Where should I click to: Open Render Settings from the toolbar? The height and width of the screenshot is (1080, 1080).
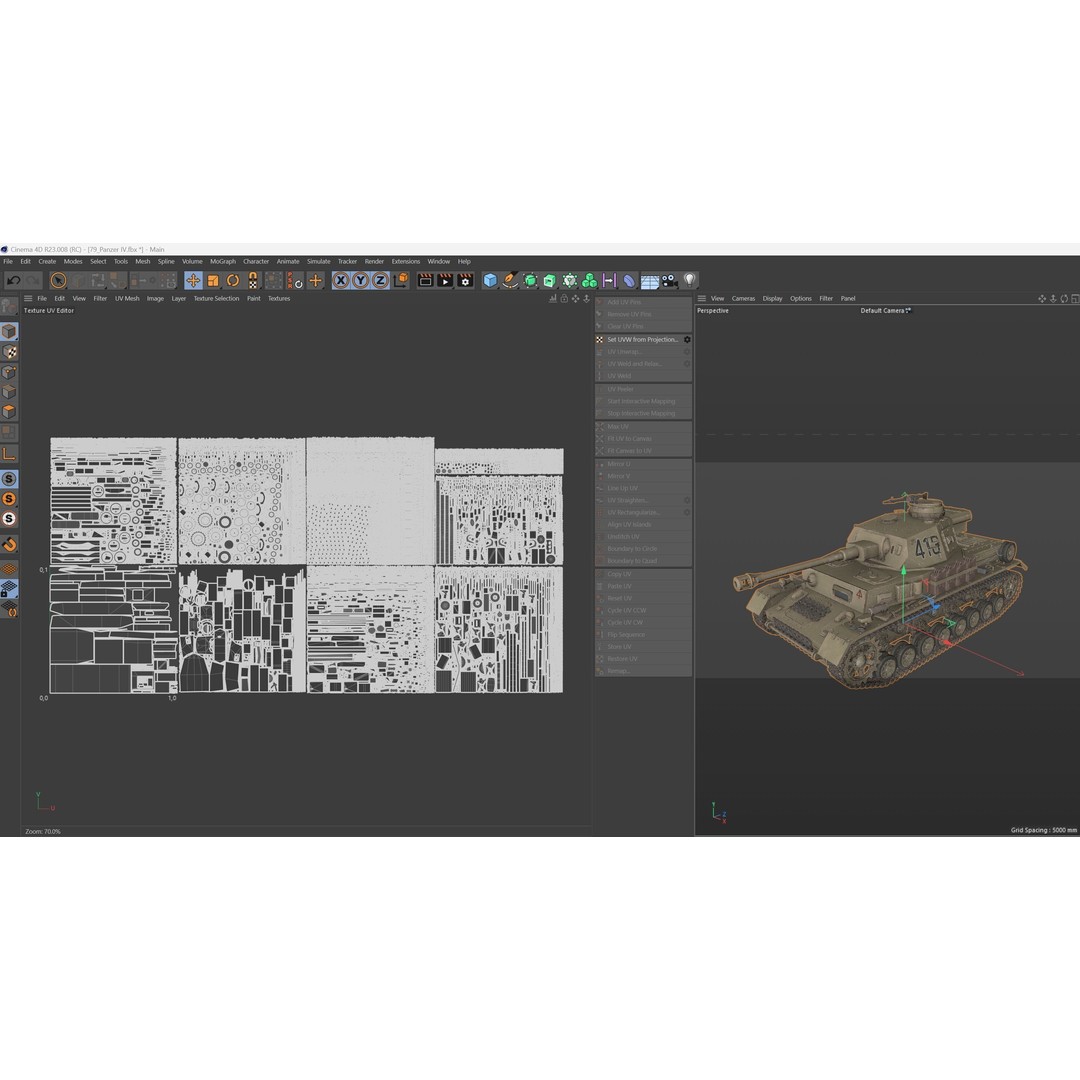[x=464, y=280]
